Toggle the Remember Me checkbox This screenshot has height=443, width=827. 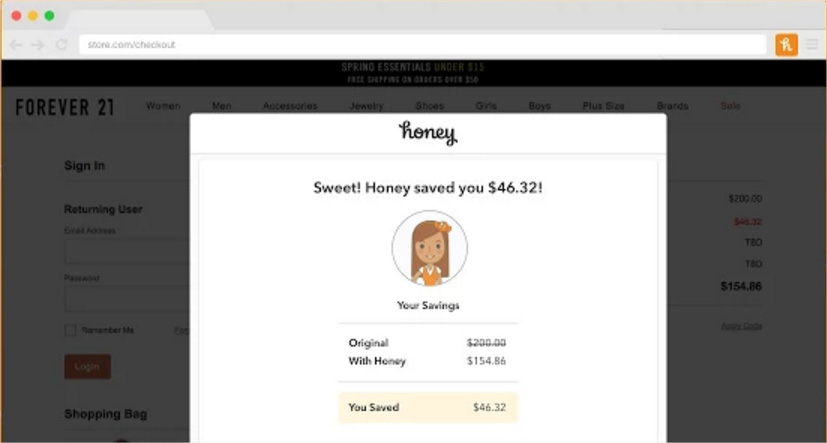click(70, 330)
